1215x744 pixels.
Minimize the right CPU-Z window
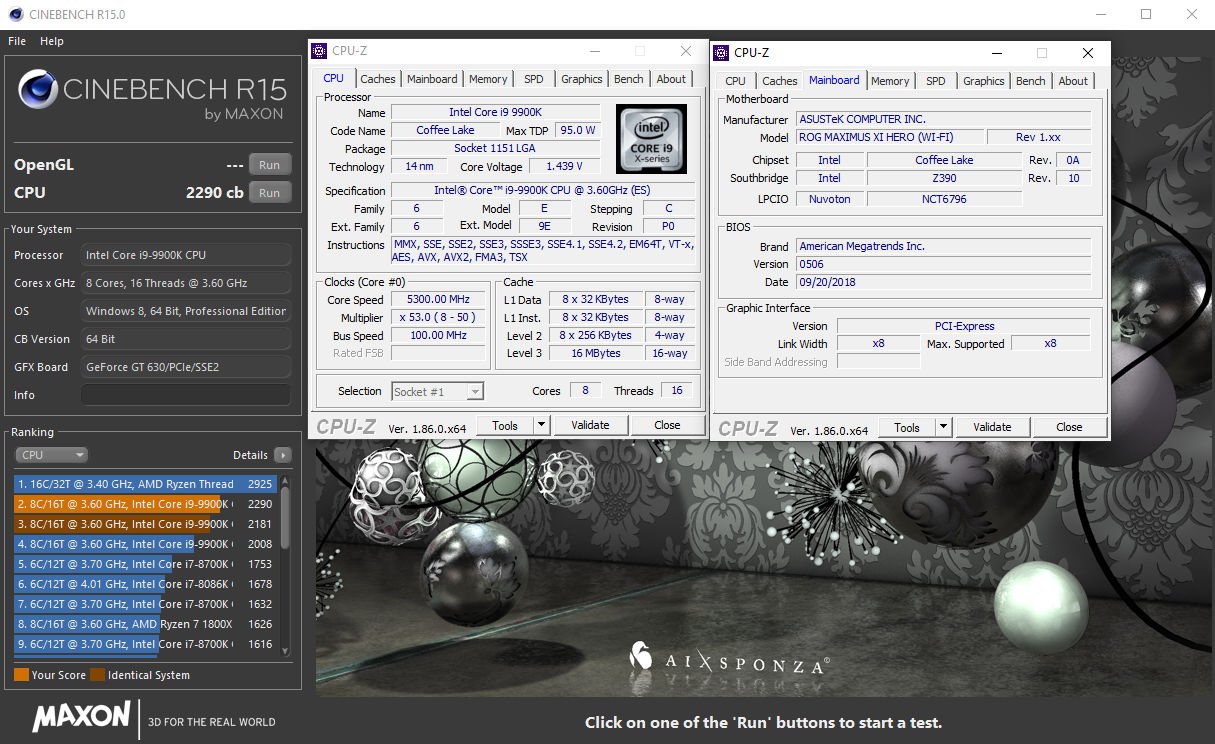tap(996, 53)
